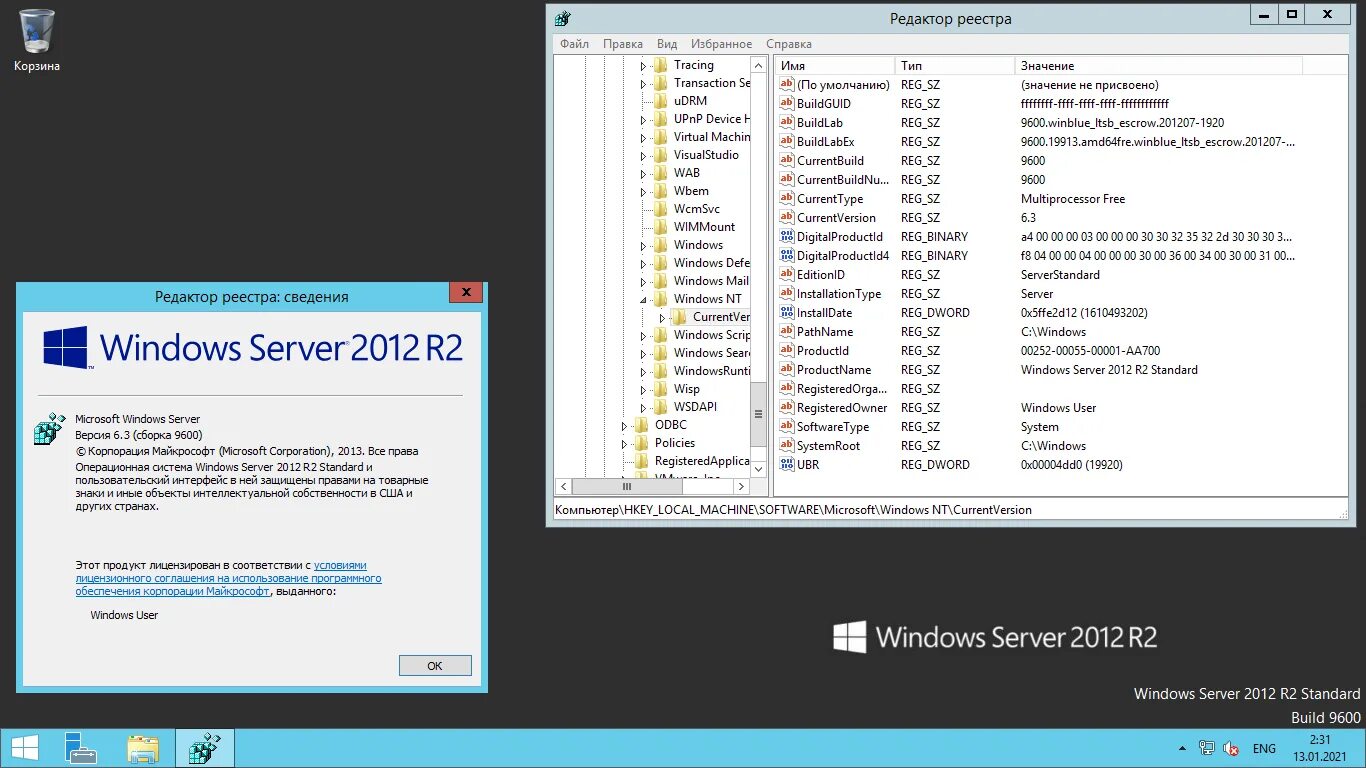
Task: Select the DigitalProductId binary value icon
Action: [x=786, y=237]
